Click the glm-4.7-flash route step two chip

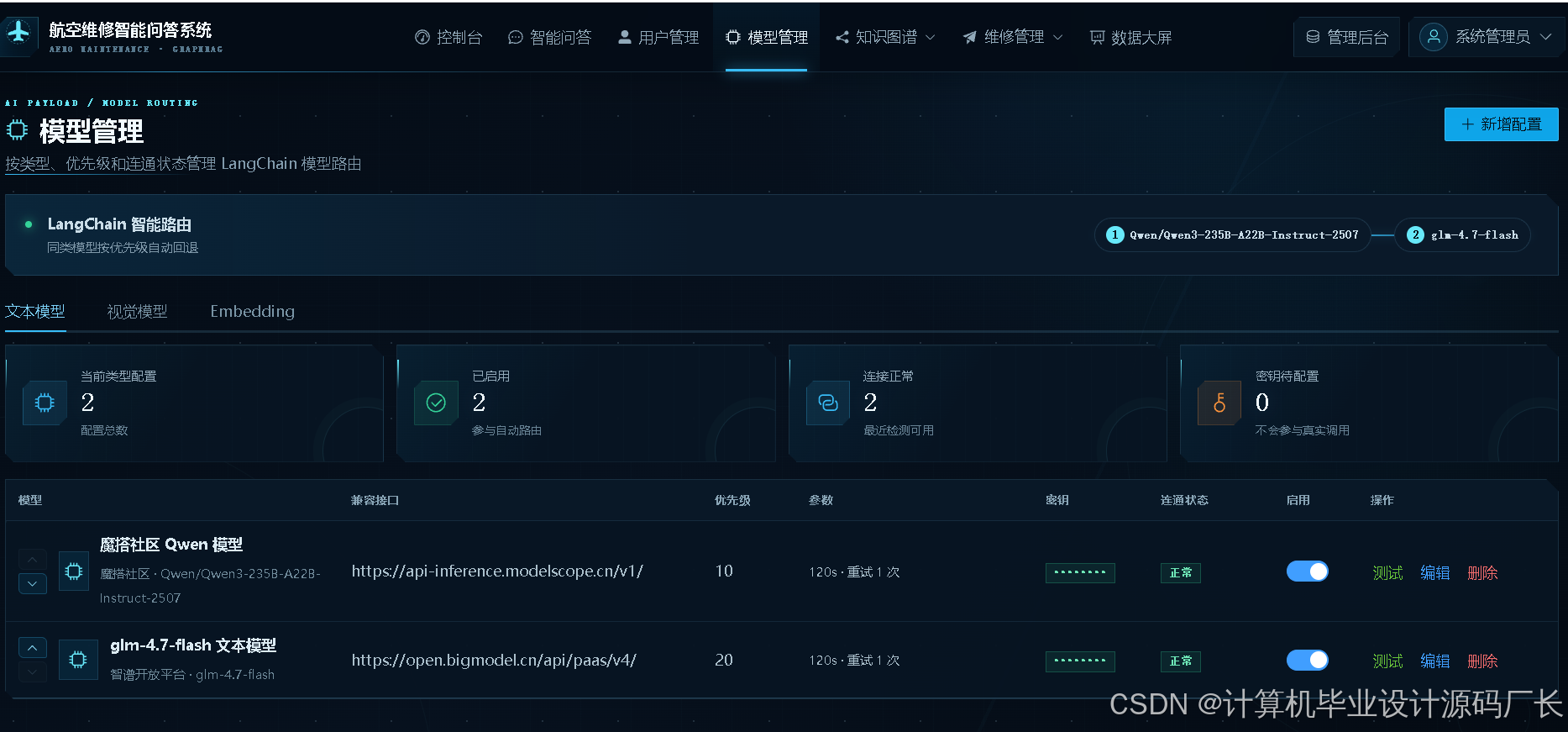1462,234
